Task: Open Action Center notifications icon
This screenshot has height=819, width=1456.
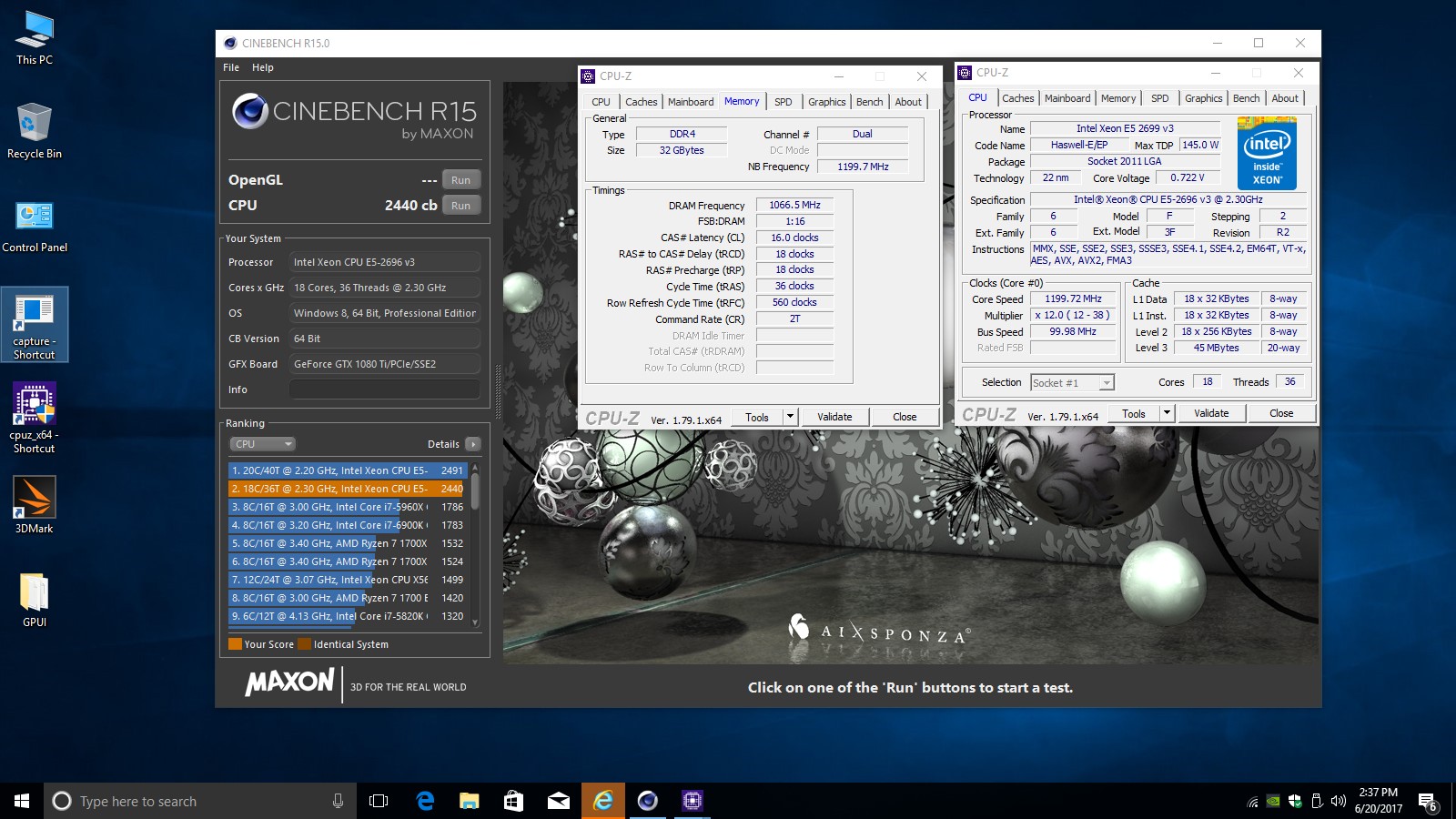Action: 1428,802
